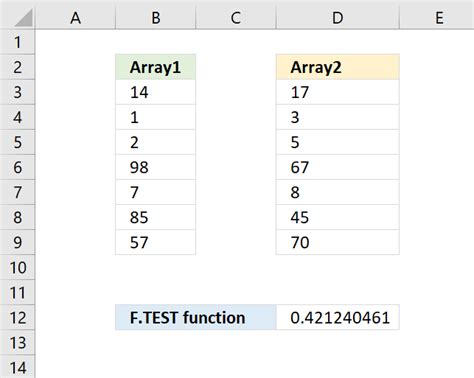474x378 pixels.
Task: Select row 6 header
Action: click(17, 167)
